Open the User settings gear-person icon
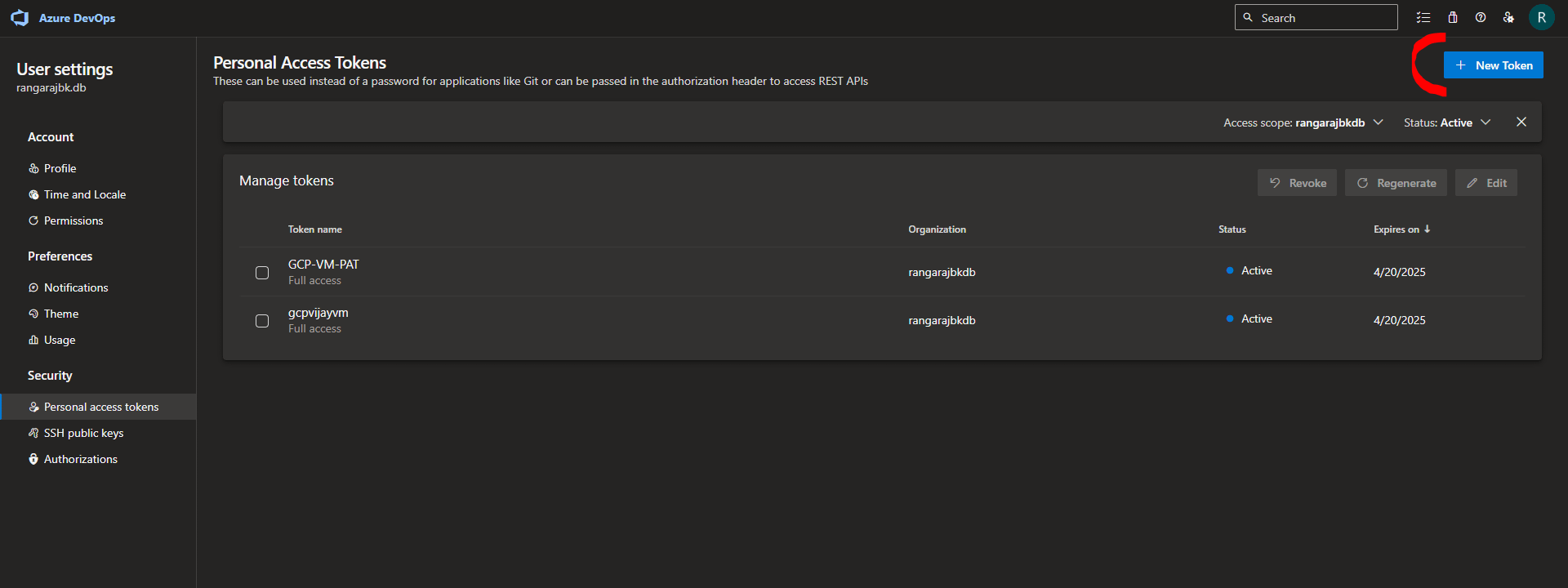This screenshot has height=588, width=1568. [x=1508, y=17]
